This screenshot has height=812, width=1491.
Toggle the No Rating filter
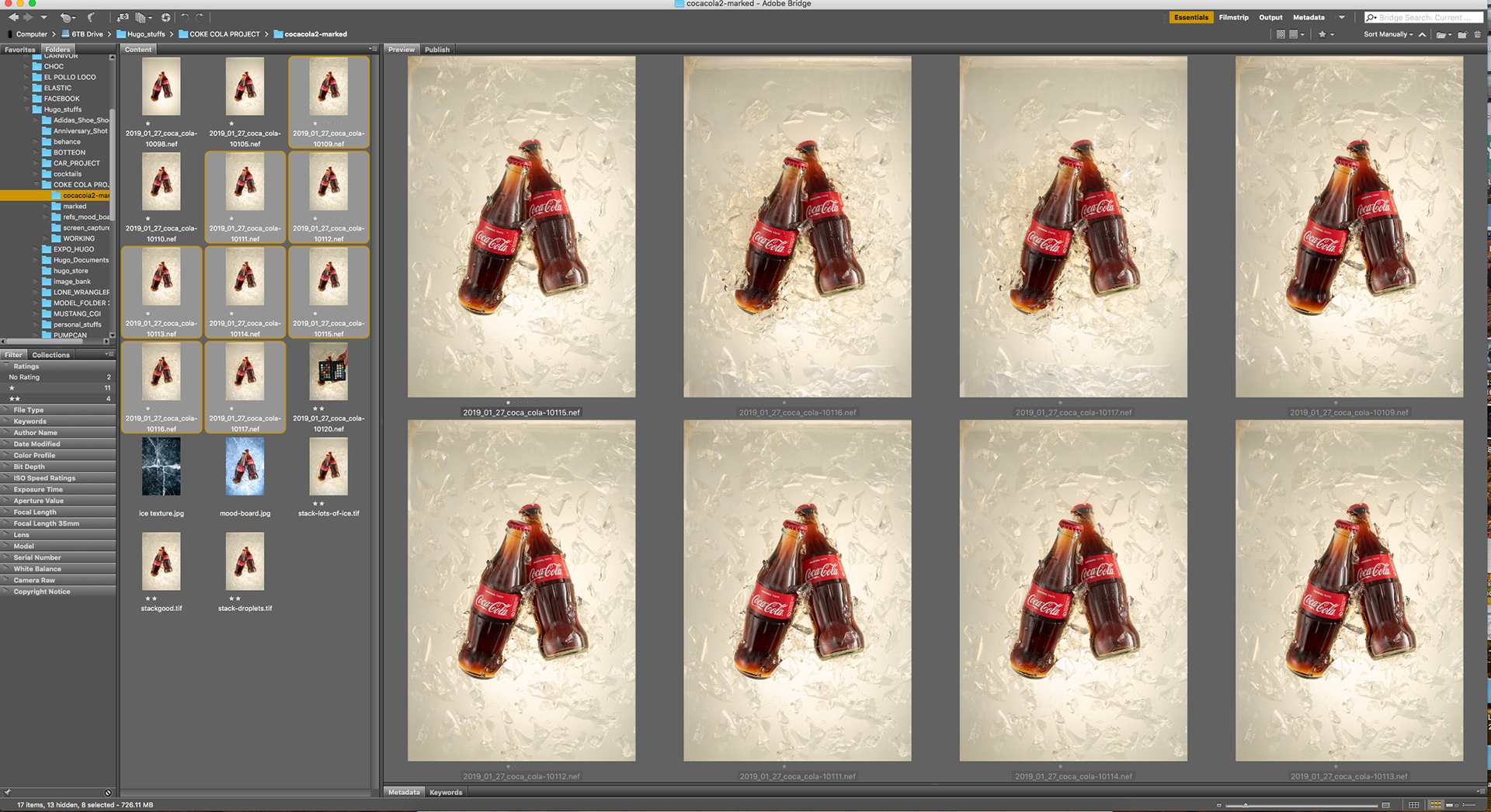pyautogui.click(x=58, y=377)
